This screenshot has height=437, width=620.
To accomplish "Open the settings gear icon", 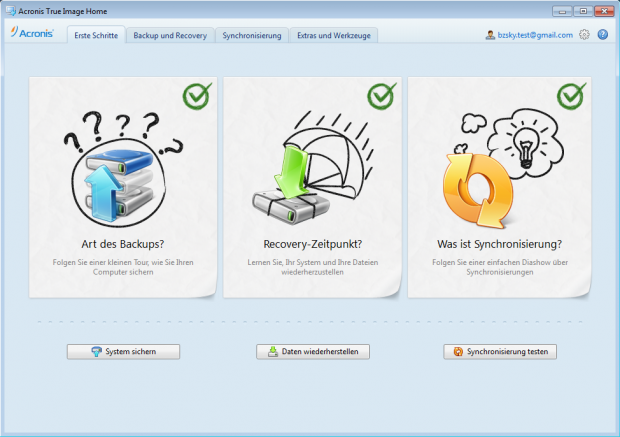I will pyautogui.click(x=584, y=35).
